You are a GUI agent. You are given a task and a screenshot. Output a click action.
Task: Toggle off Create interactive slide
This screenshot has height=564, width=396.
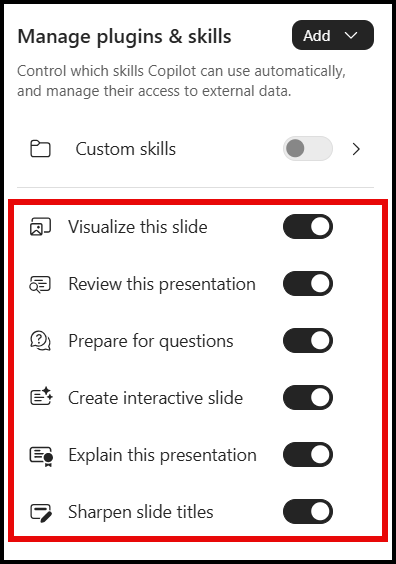[308, 398]
